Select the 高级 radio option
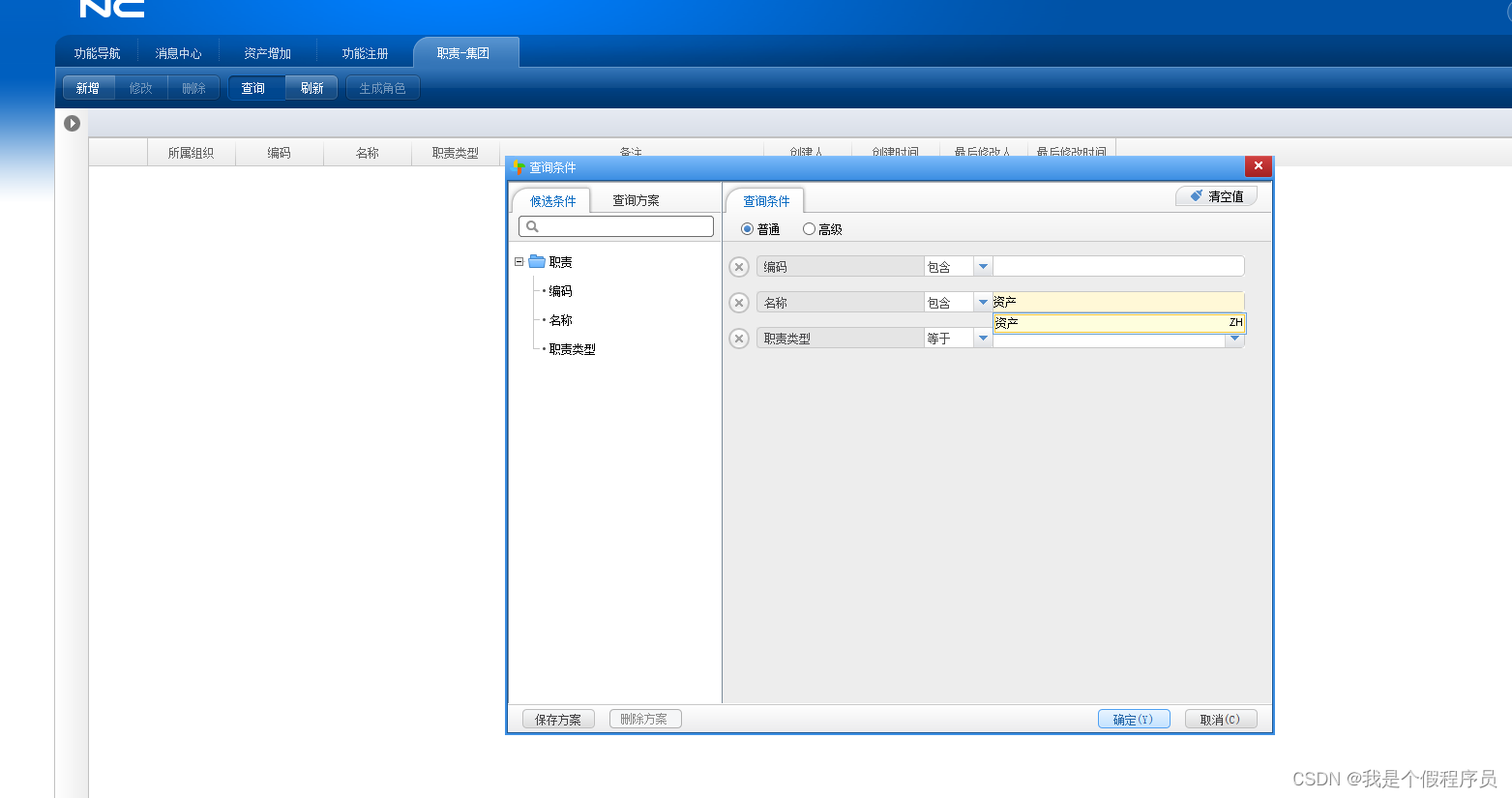 pyautogui.click(x=809, y=229)
